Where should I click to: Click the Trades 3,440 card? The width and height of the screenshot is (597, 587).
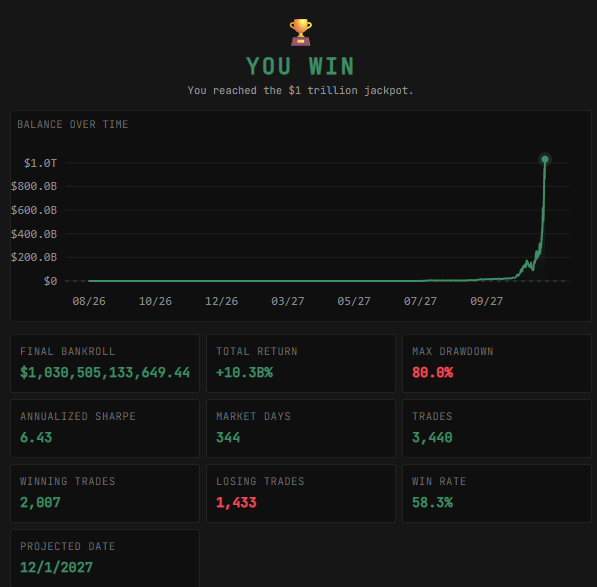click(x=497, y=428)
